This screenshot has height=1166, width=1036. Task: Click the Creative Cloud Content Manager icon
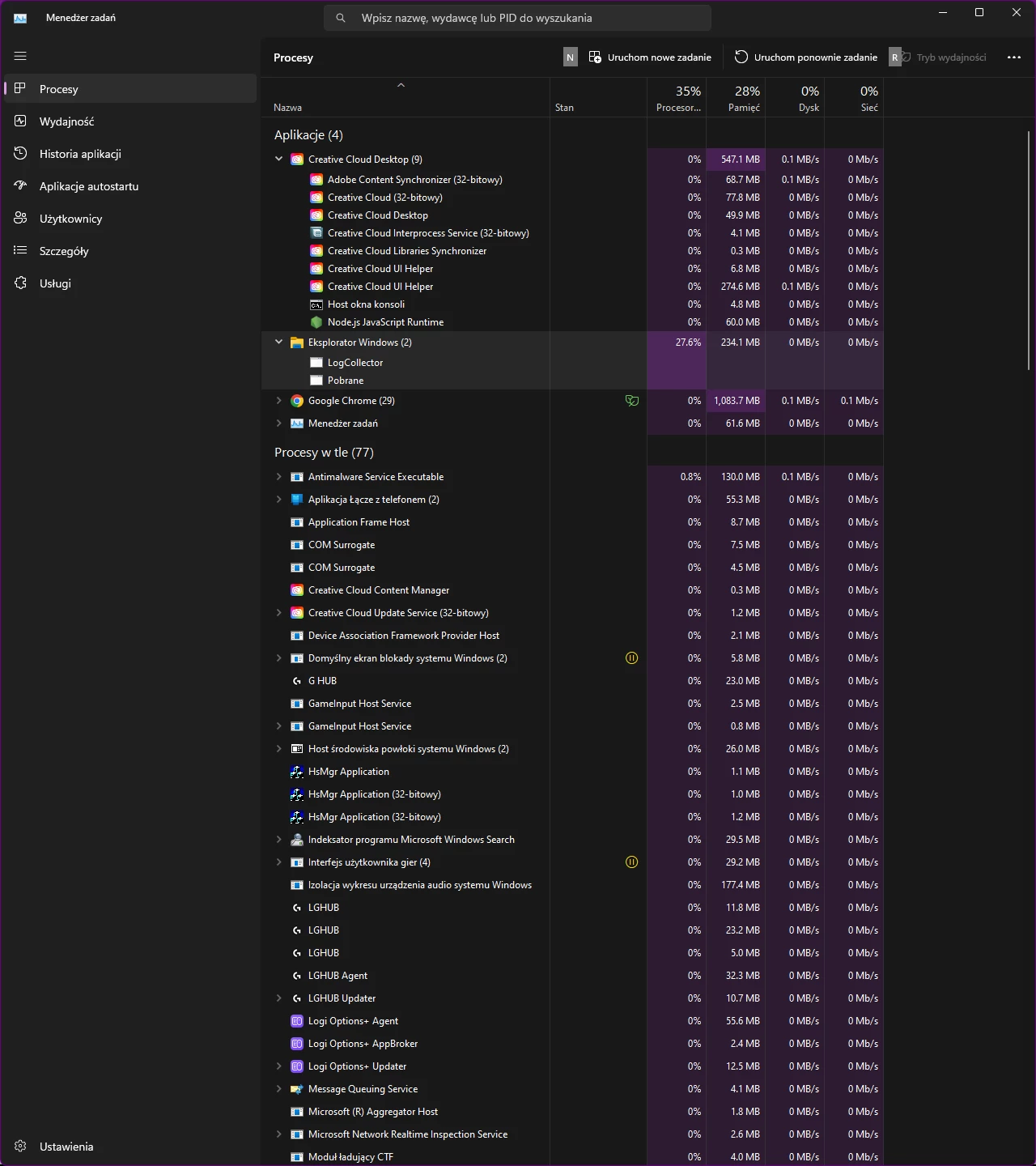[297, 590]
